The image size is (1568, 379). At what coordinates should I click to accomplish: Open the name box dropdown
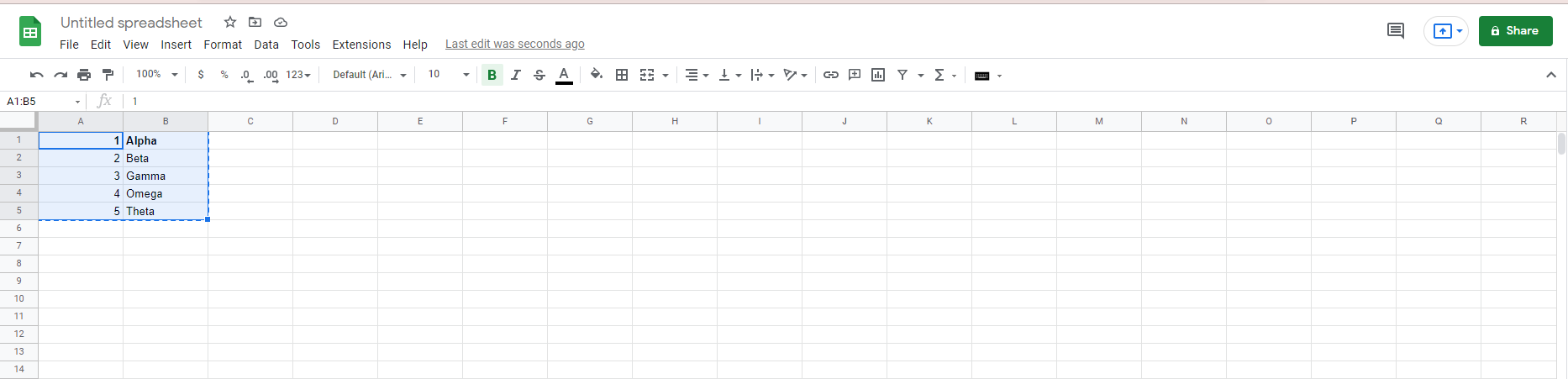(77, 102)
